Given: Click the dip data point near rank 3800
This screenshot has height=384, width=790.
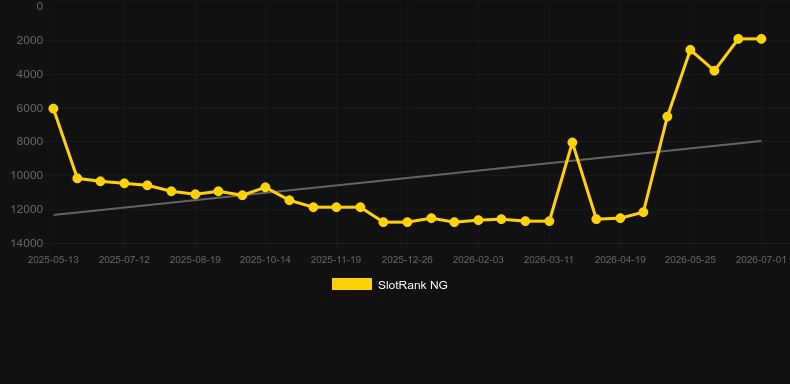Looking at the screenshot, I should pyautogui.click(x=714, y=71).
